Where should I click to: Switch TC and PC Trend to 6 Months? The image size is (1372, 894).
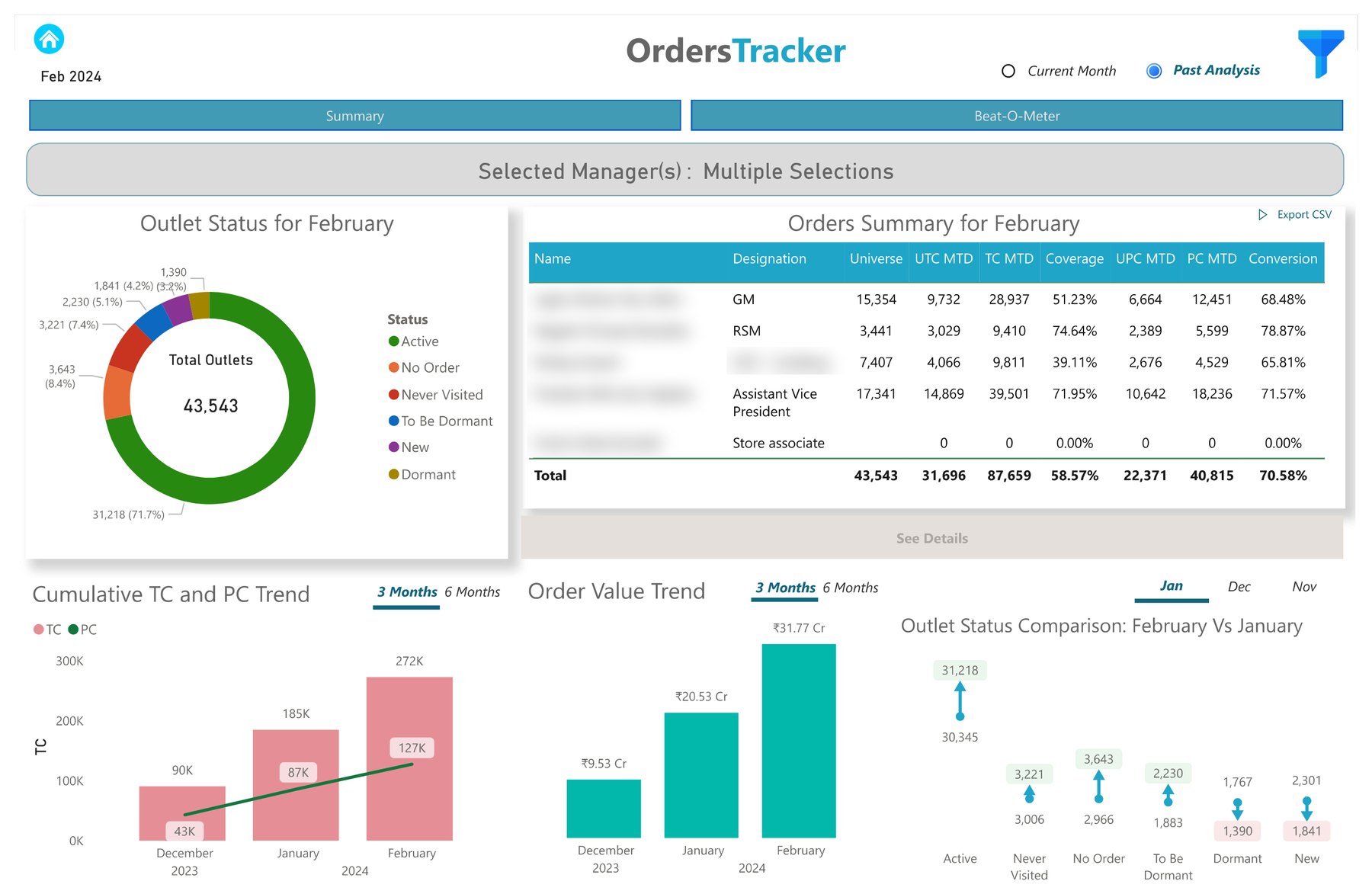point(473,592)
